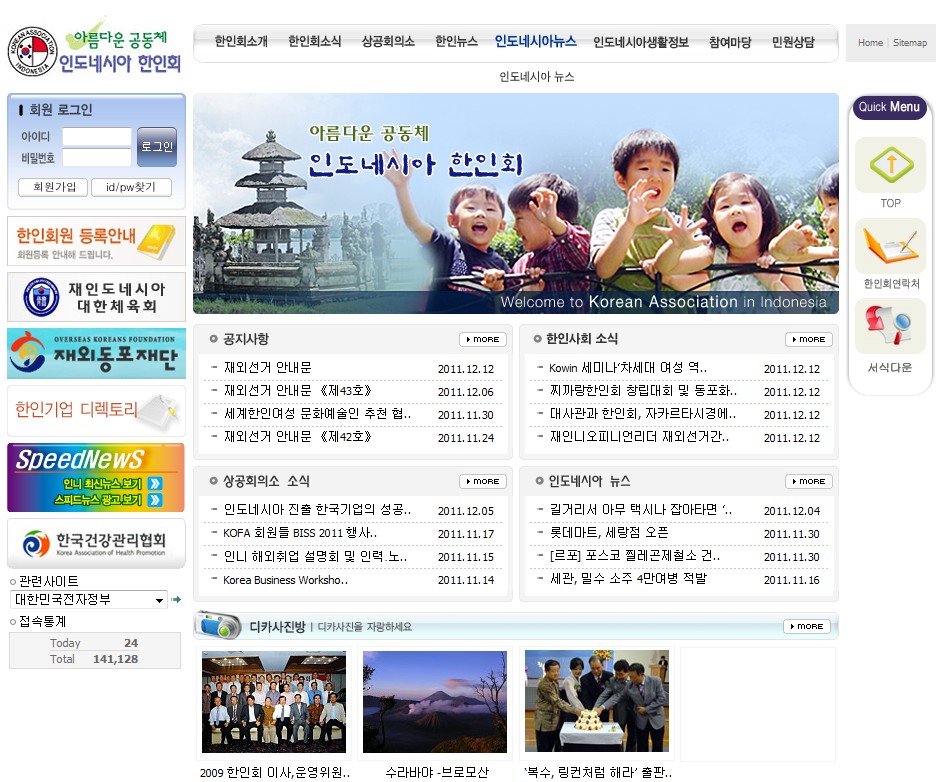Image resolution: width=936 pixels, height=782 pixels.
Task: Click the 회원가입 button
Action: [x=53, y=187]
